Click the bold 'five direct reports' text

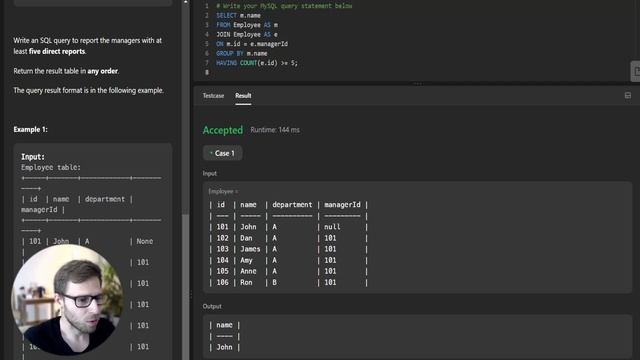pos(57,51)
